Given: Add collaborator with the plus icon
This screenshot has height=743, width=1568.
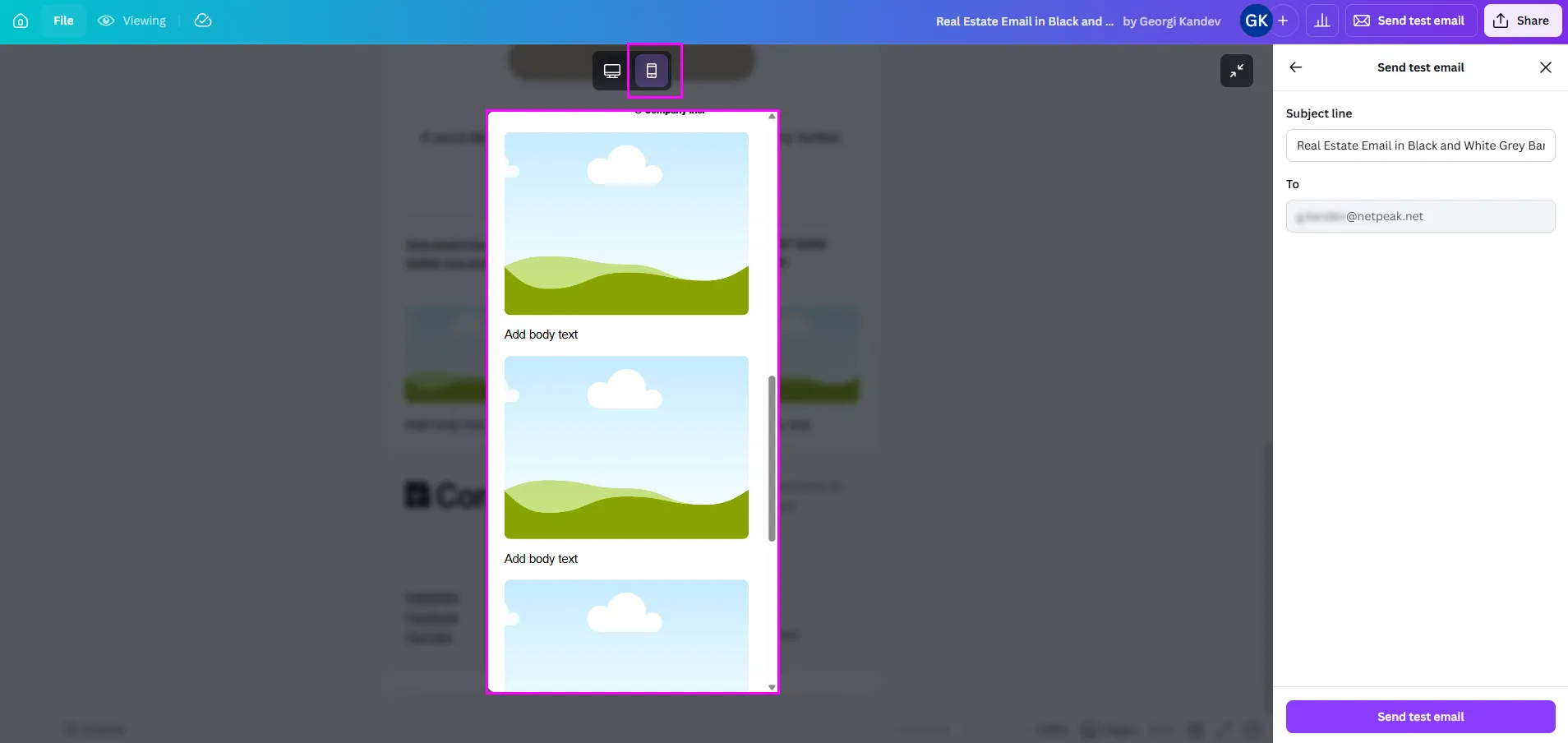Looking at the screenshot, I should point(1283,21).
